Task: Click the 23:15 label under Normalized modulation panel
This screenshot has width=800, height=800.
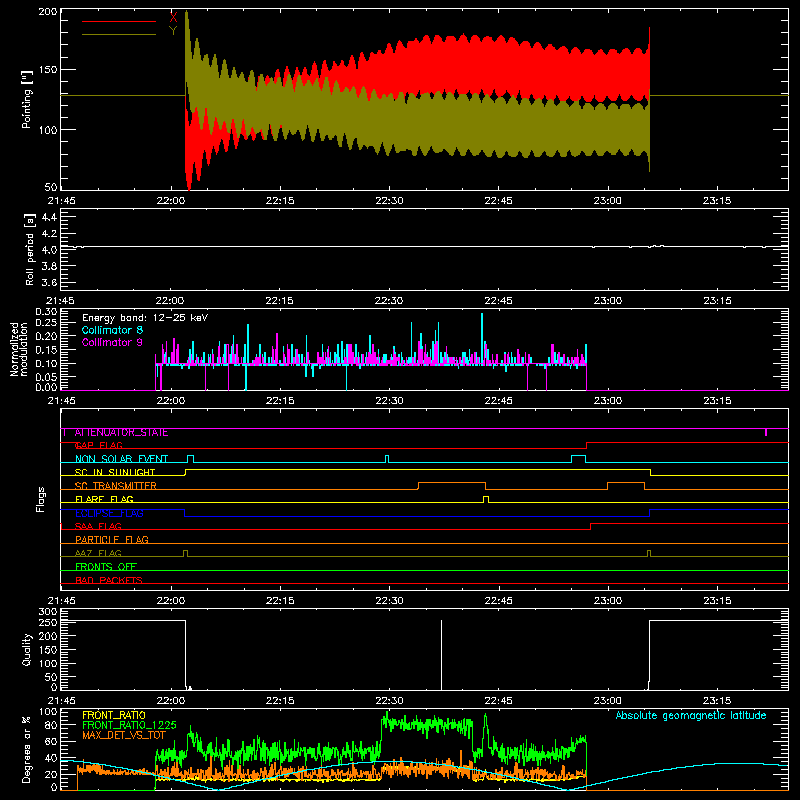Action: [717, 401]
